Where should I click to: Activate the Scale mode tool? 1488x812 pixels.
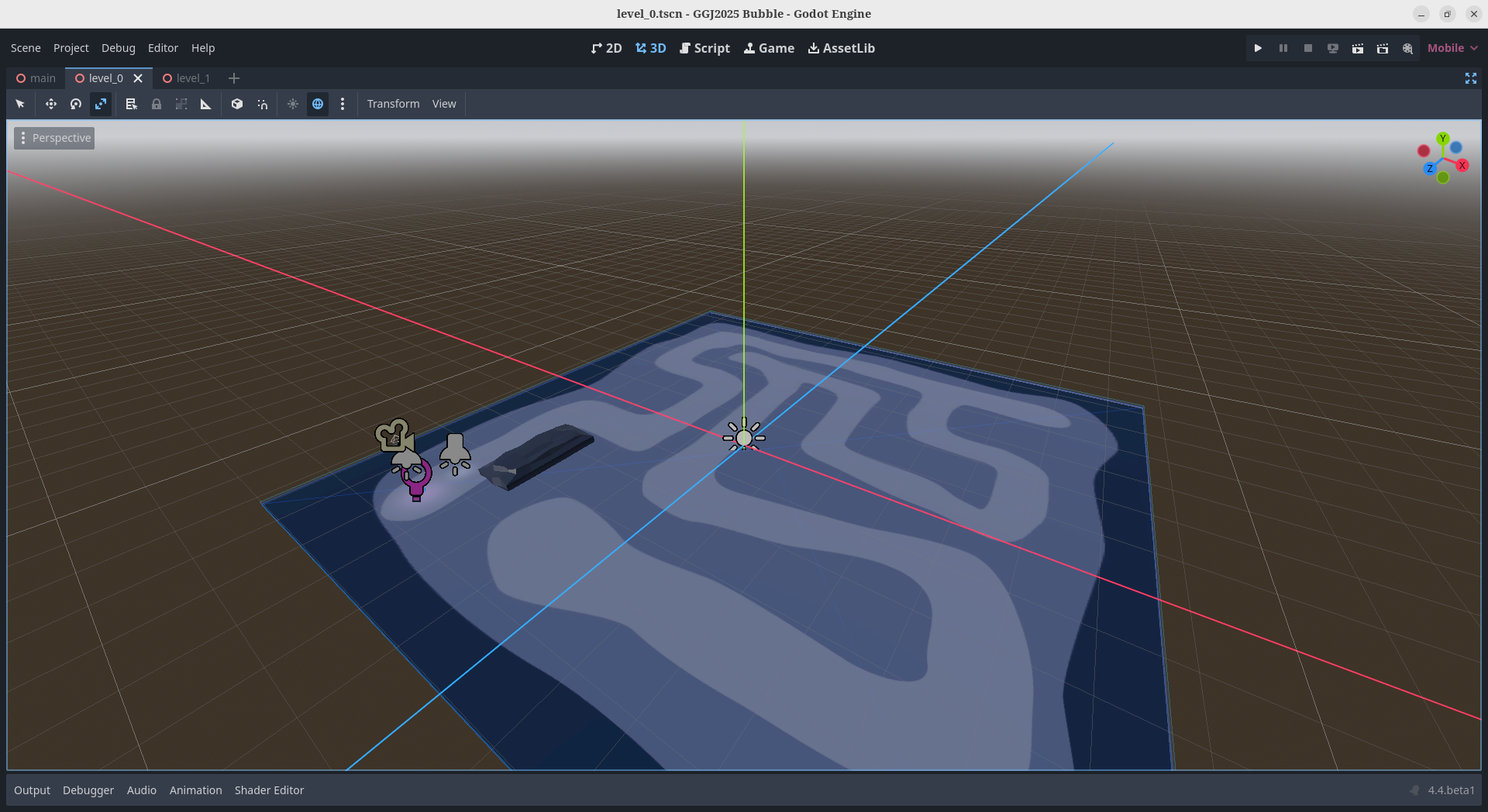101,104
